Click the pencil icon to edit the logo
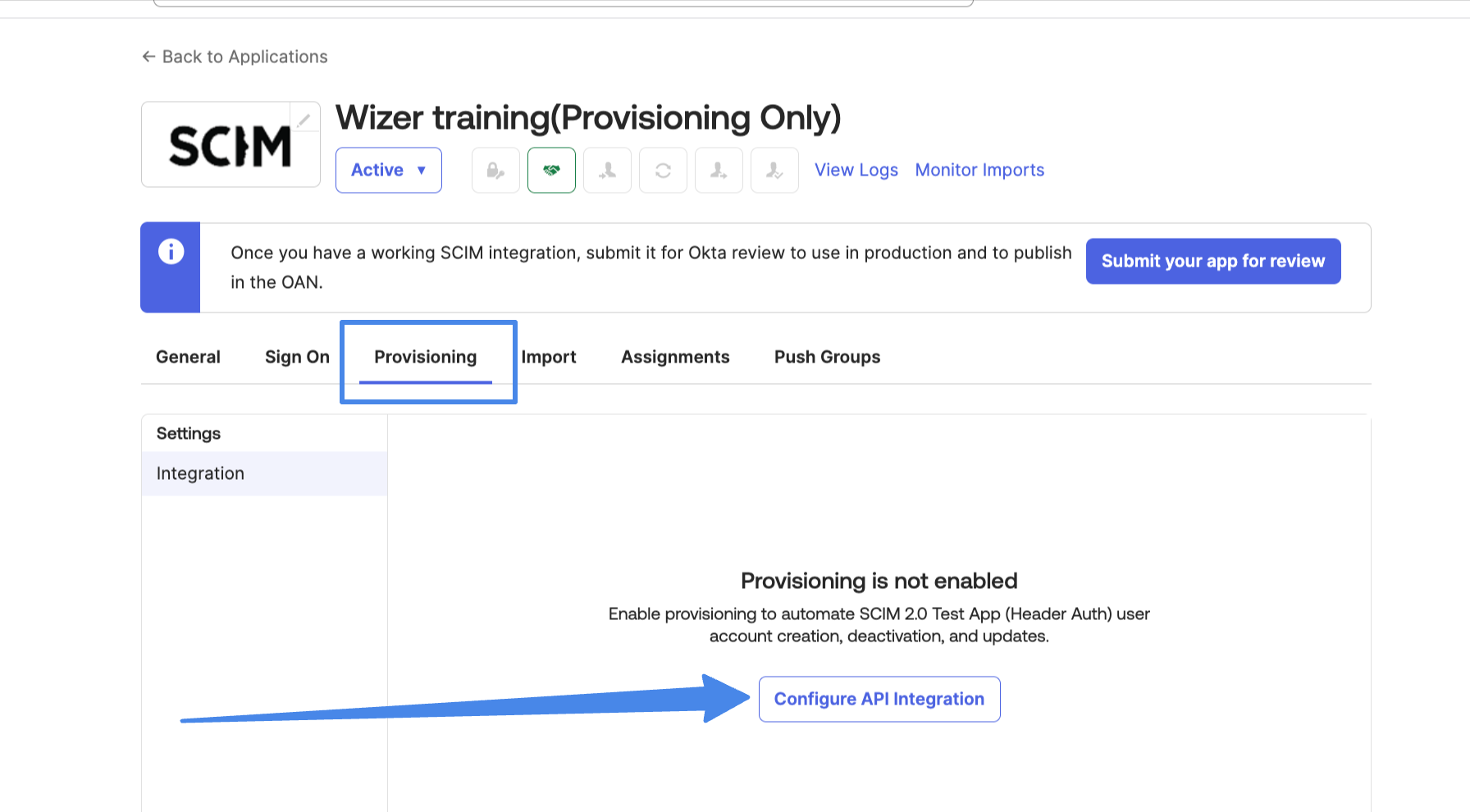 click(x=304, y=120)
